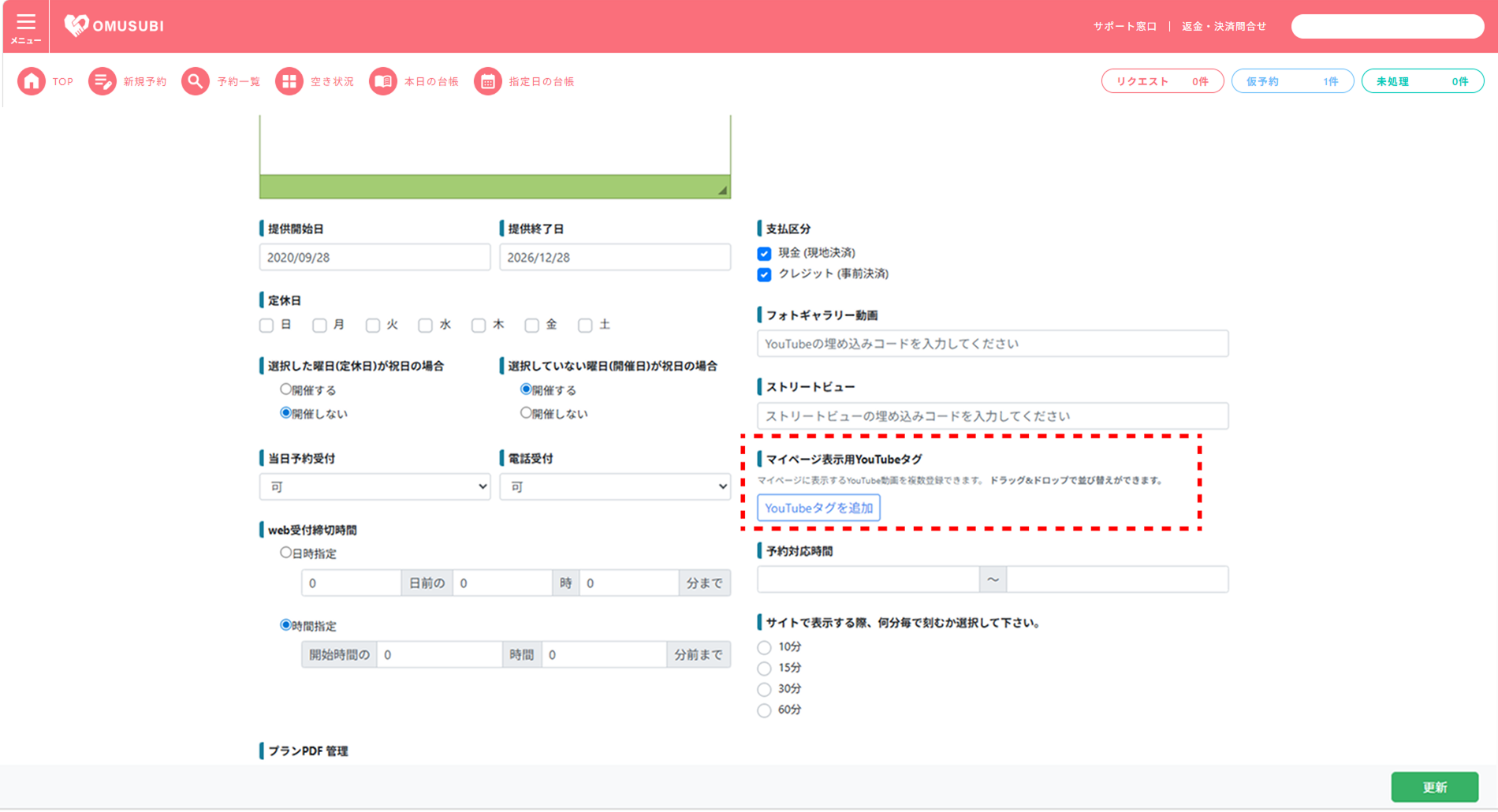Check 土 as a regular holiday
This screenshot has height=812, width=1498.
585,326
